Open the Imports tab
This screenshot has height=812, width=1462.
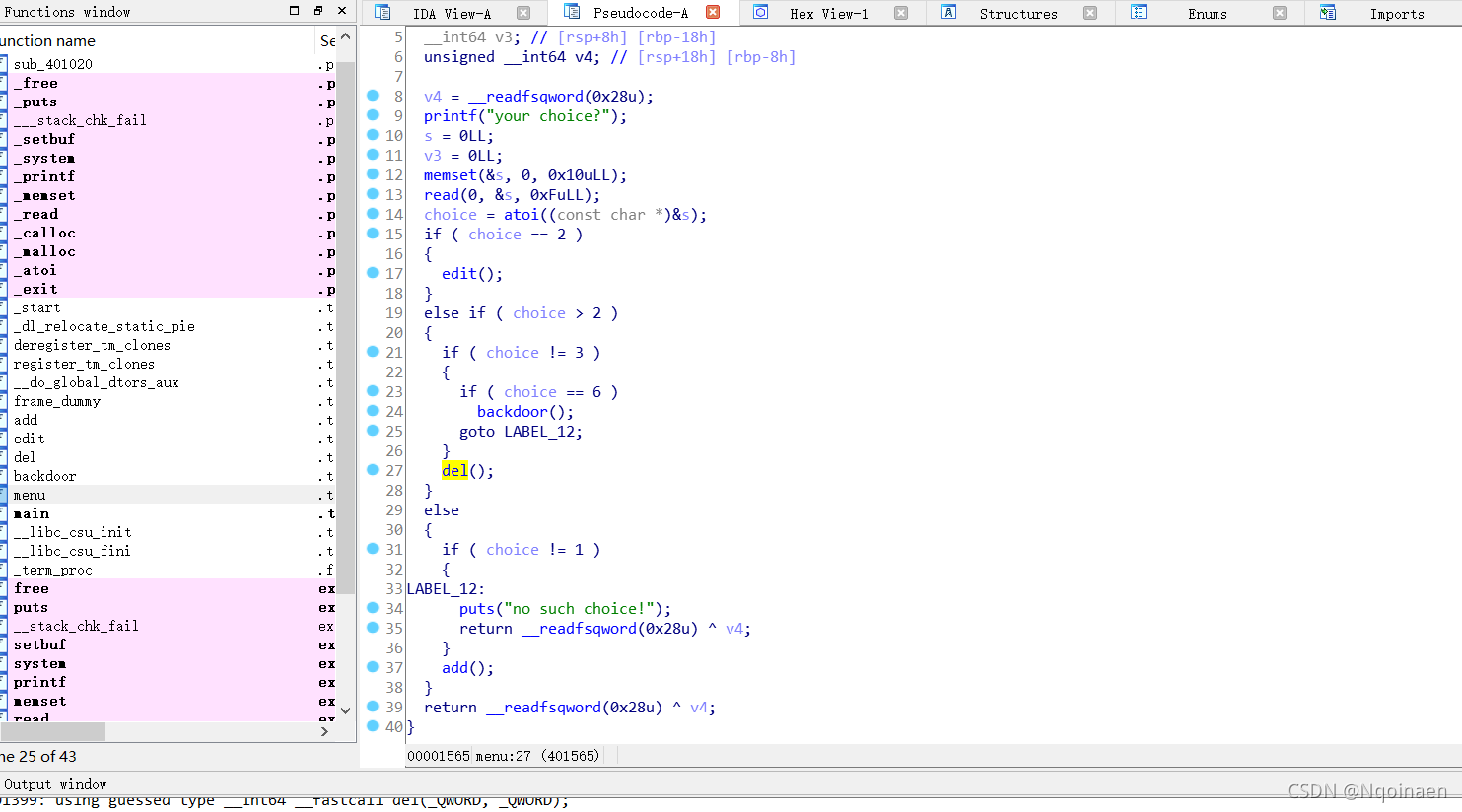1397,14
